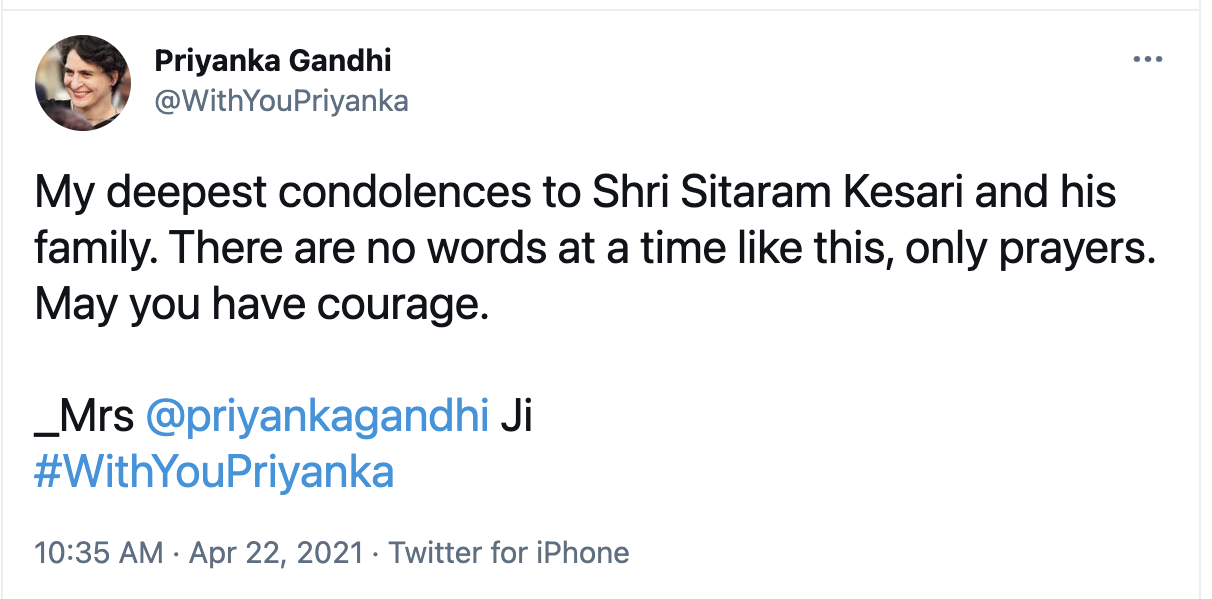The height and width of the screenshot is (599, 1212).
Task: Click the 10:35 AM timestamp
Action: point(98,552)
